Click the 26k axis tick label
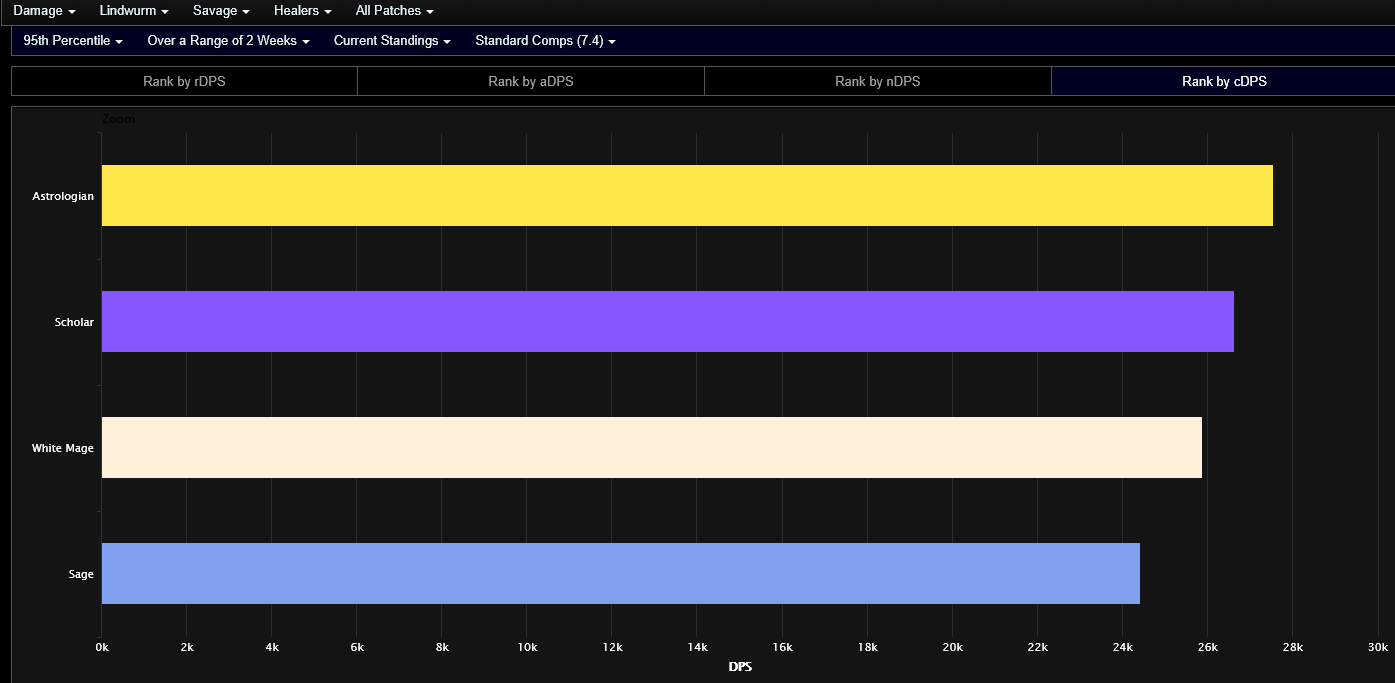Screen dimensions: 1395x683 pyautogui.click(x=1208, y=648)
